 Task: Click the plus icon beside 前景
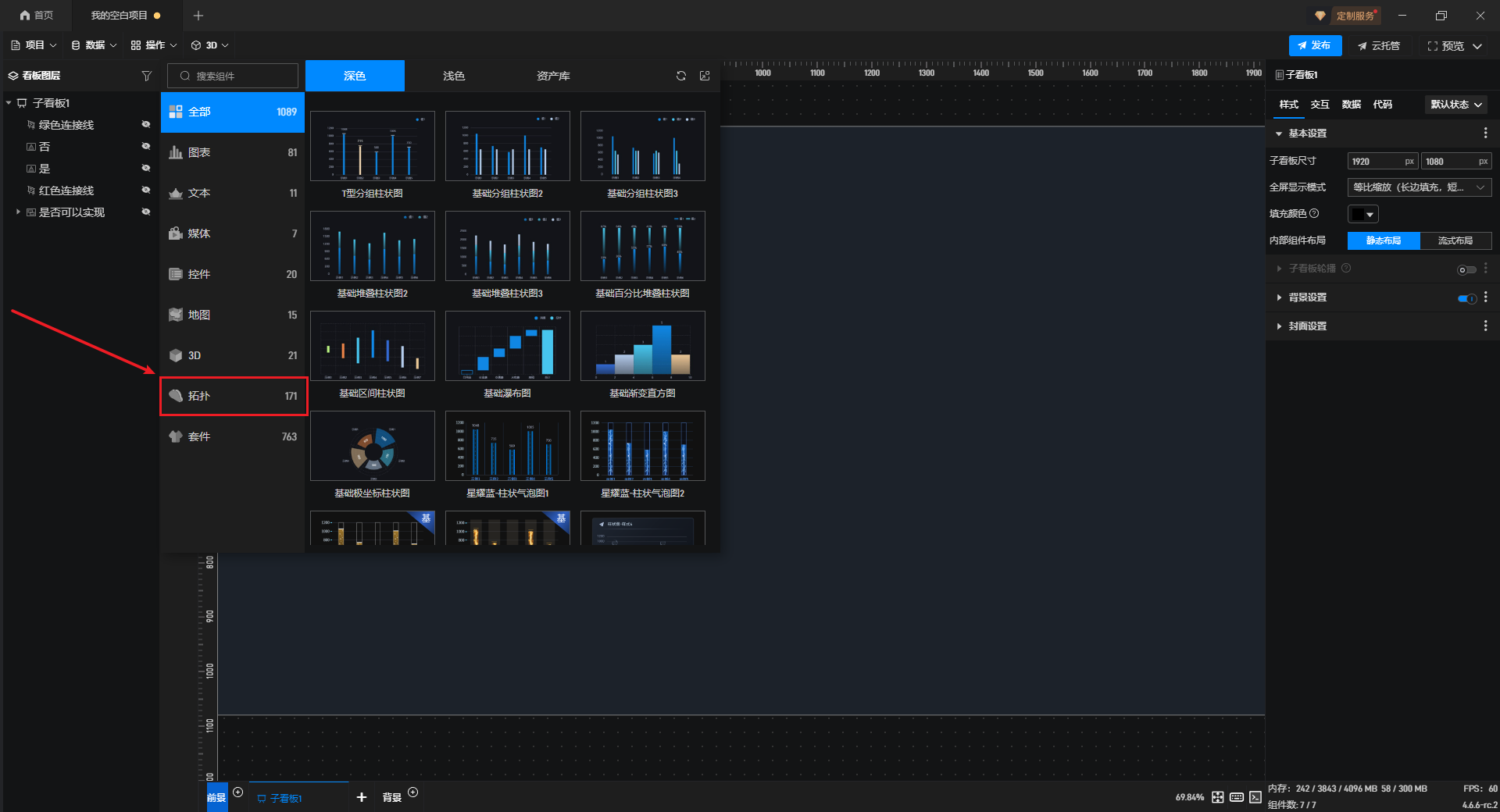(238, 792)
